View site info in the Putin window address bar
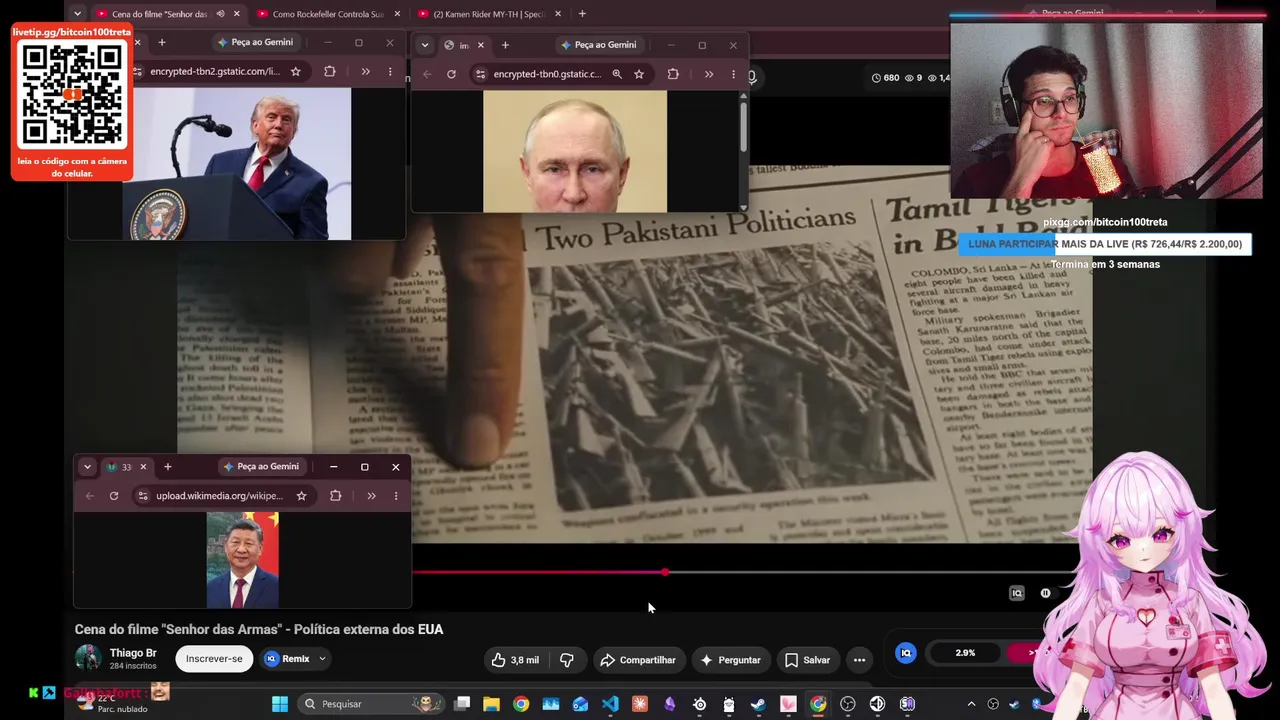This screenshot has height=720, width=1280. coord(481,74)
